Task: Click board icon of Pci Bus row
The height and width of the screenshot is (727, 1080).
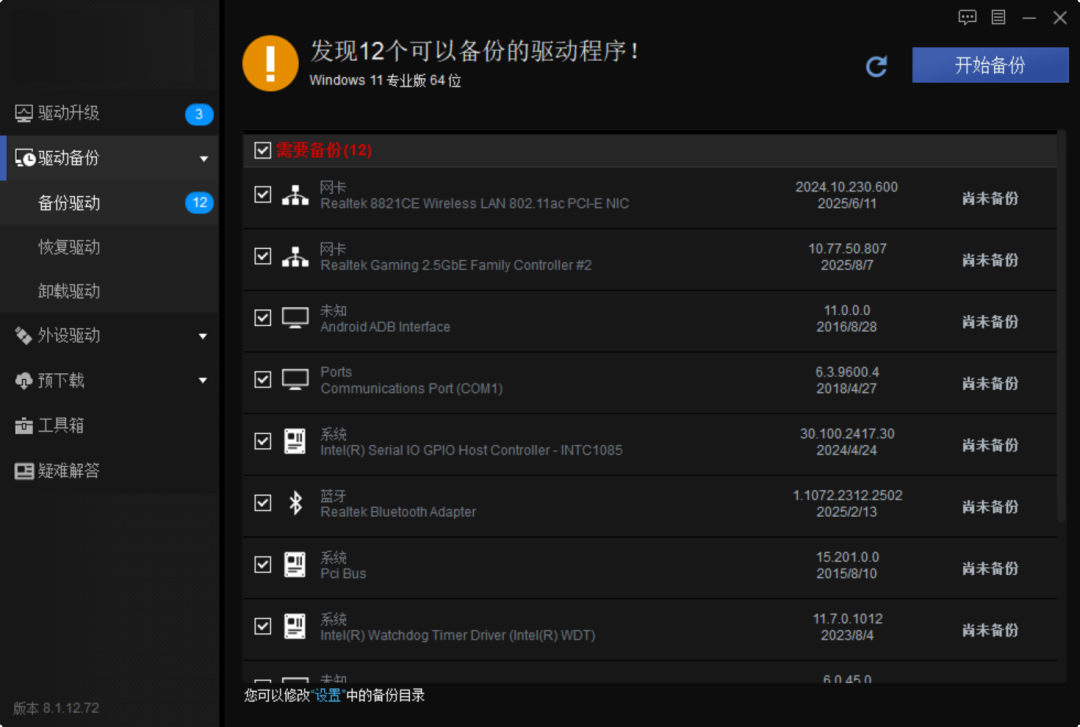Action: click(x=295, y=564)
